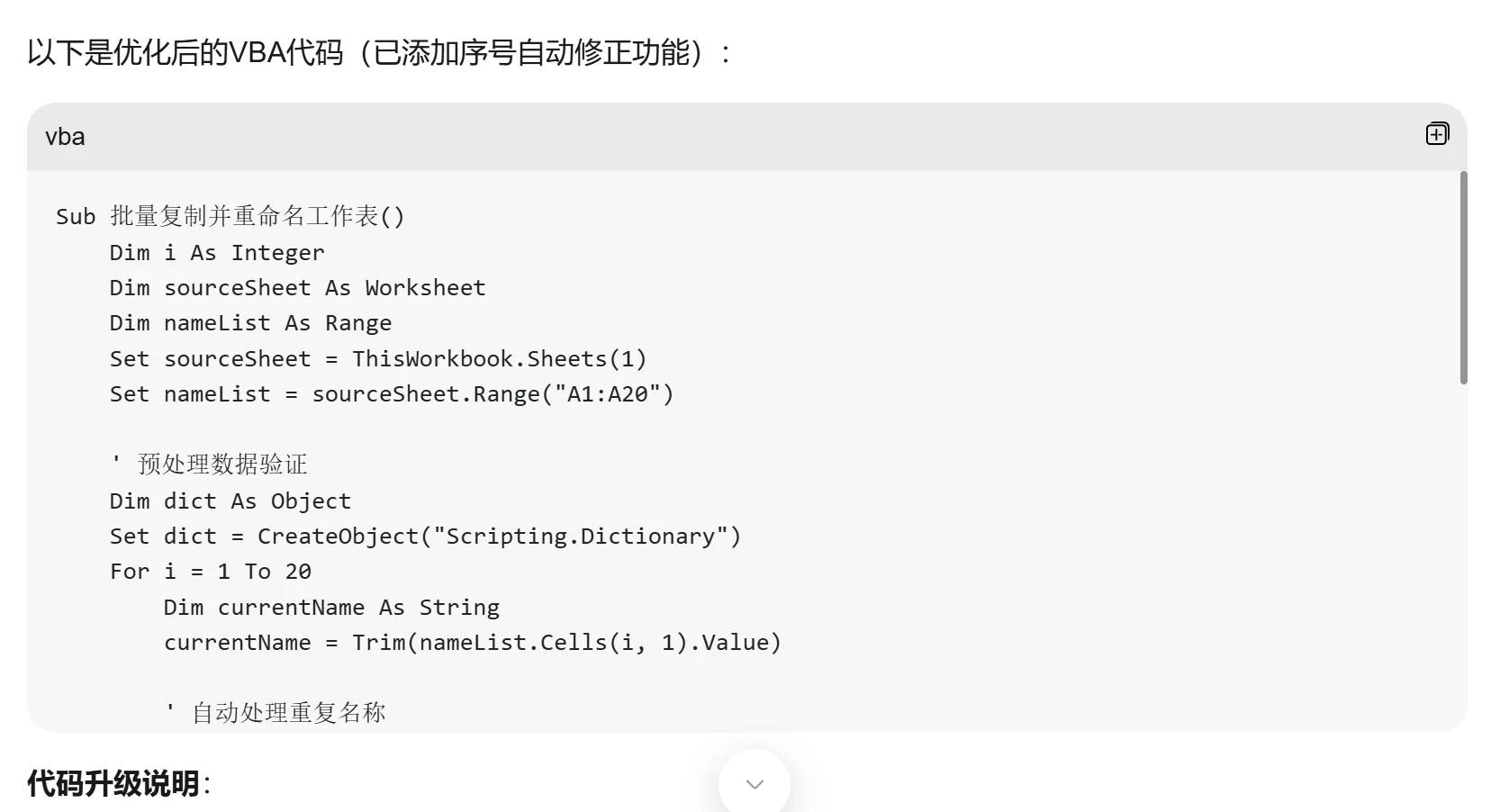Click the 'Dim nameList As Range' declaration

[x=250, y=323]
